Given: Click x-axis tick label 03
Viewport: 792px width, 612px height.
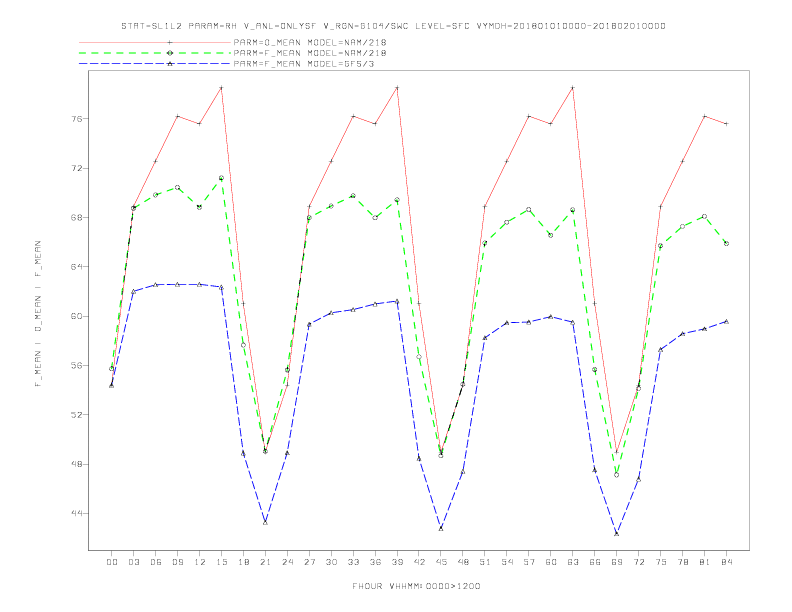Looking at the screenshot, I should (133, 562).
